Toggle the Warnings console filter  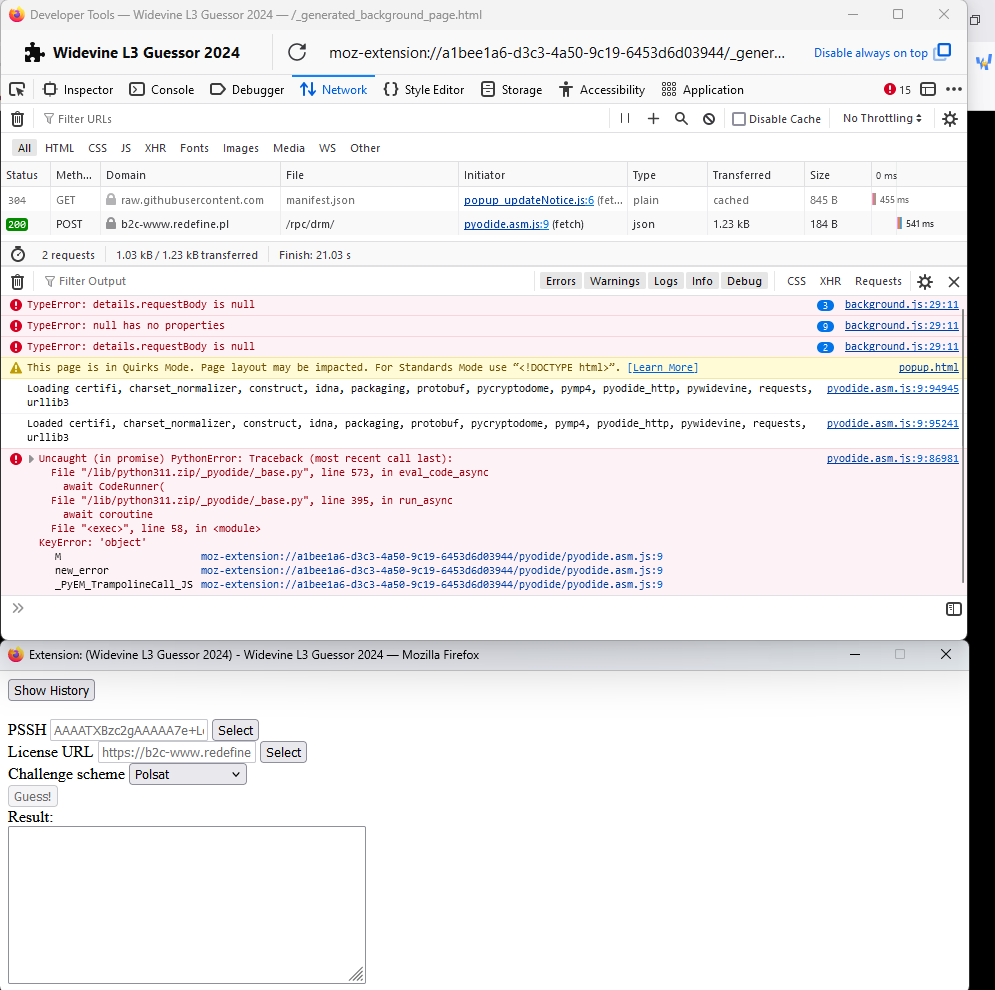[614, 281]
